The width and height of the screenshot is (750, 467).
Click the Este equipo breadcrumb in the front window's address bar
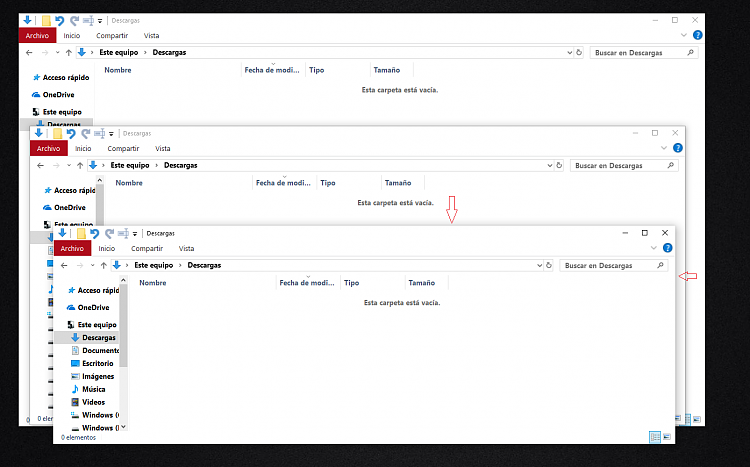154,265
